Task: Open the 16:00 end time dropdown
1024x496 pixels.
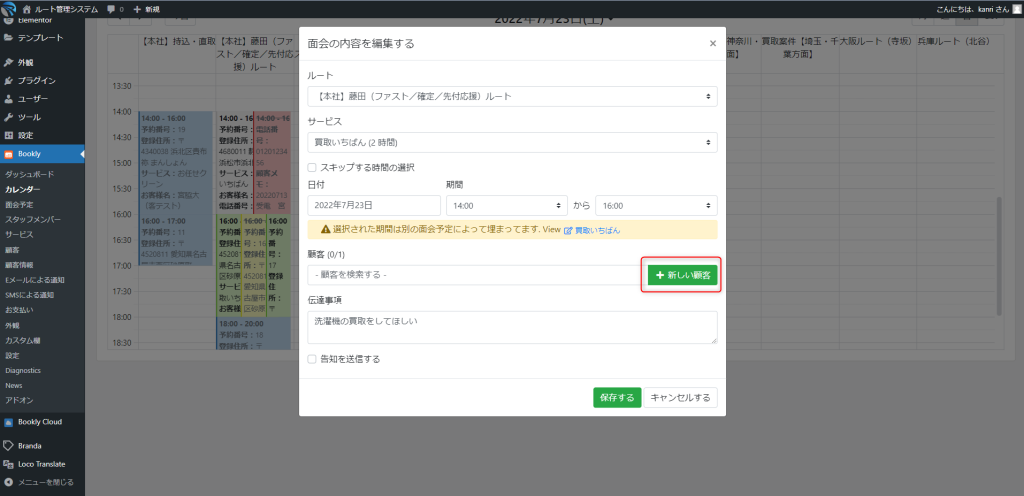Action: [656, 205]
